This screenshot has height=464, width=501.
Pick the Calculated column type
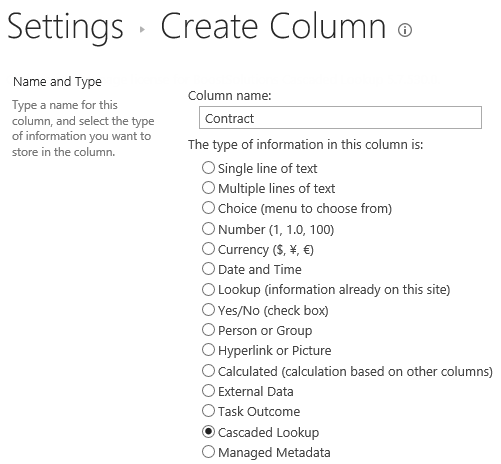[208, 371]
